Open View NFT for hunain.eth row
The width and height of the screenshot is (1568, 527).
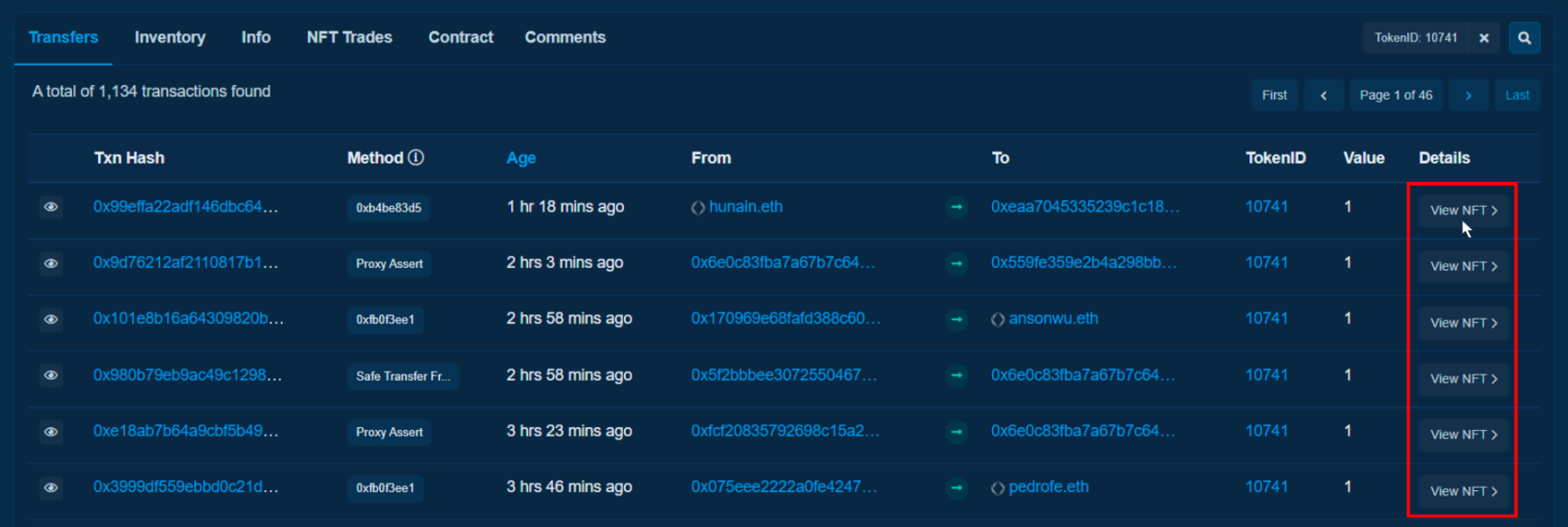pyautogui.click(x=1463, y=210)
